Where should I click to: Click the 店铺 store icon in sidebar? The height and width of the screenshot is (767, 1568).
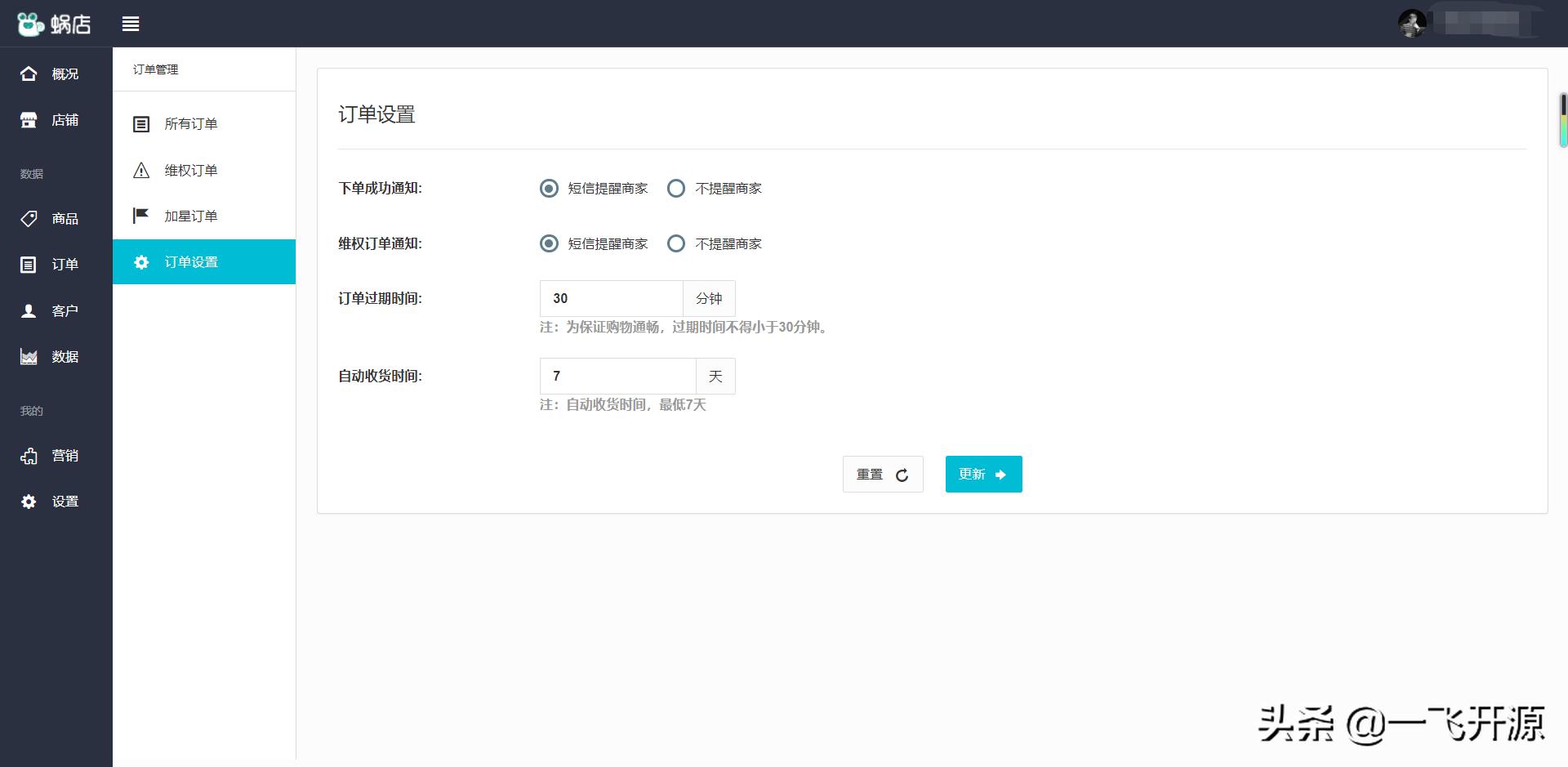pyautogui.click(x=29, y=120)
